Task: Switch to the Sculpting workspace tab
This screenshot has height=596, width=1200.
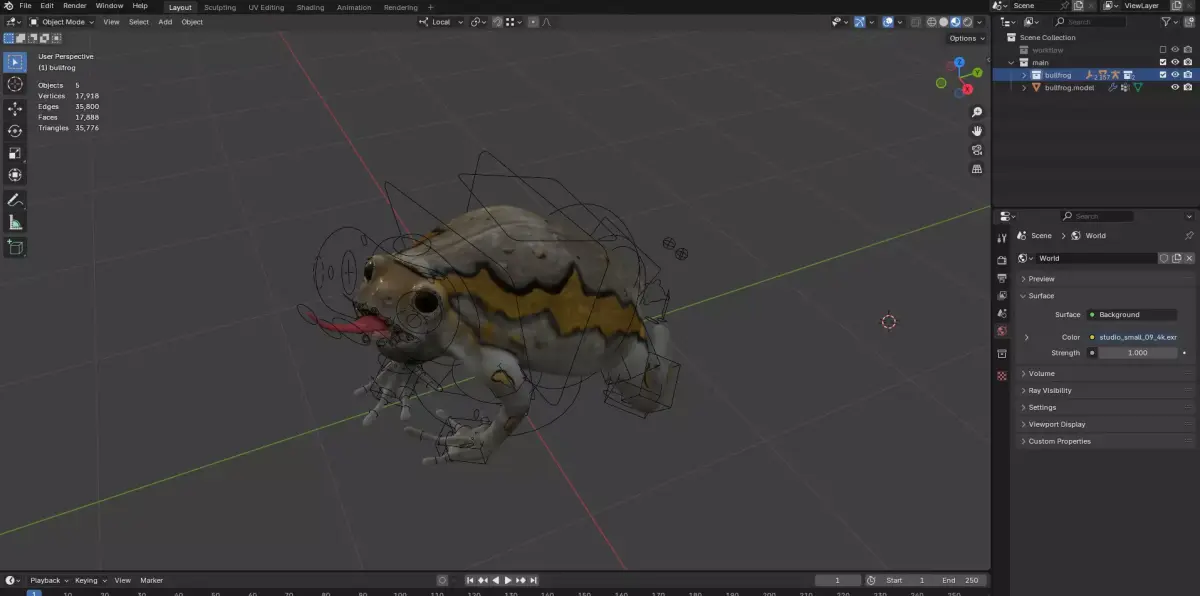Action: click(220, 7)
